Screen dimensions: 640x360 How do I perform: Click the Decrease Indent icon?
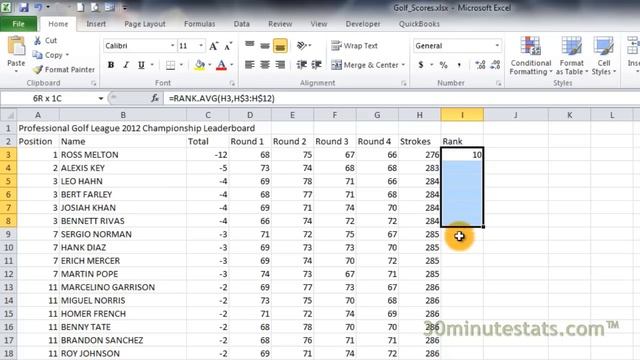pyautogui.click(x=302, y=64)
